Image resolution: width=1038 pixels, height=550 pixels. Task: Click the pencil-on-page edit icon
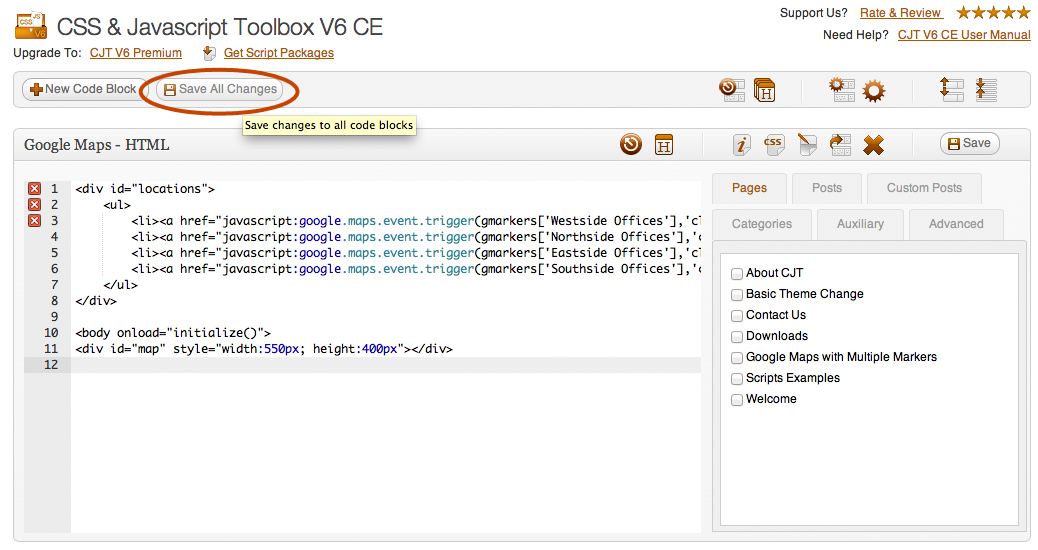coord(806,145)
